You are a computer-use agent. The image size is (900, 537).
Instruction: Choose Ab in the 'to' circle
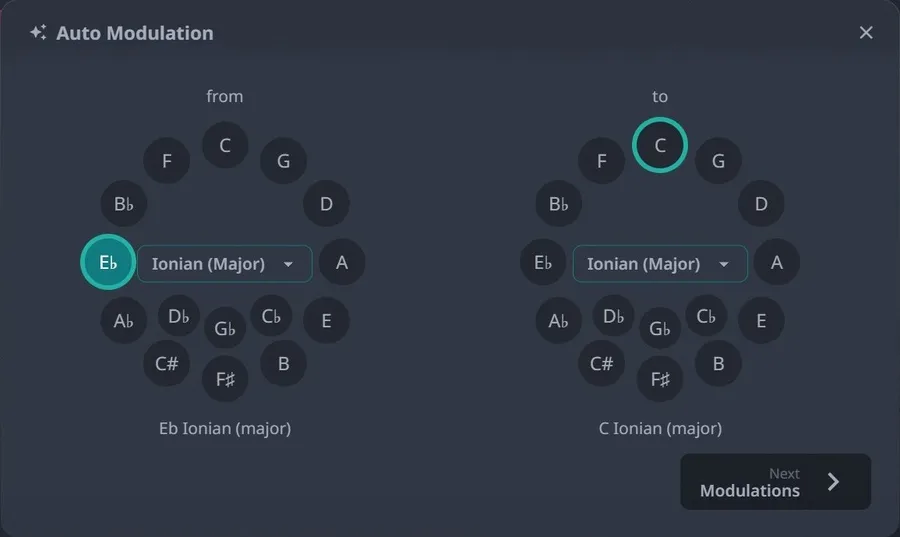point(559,320)
